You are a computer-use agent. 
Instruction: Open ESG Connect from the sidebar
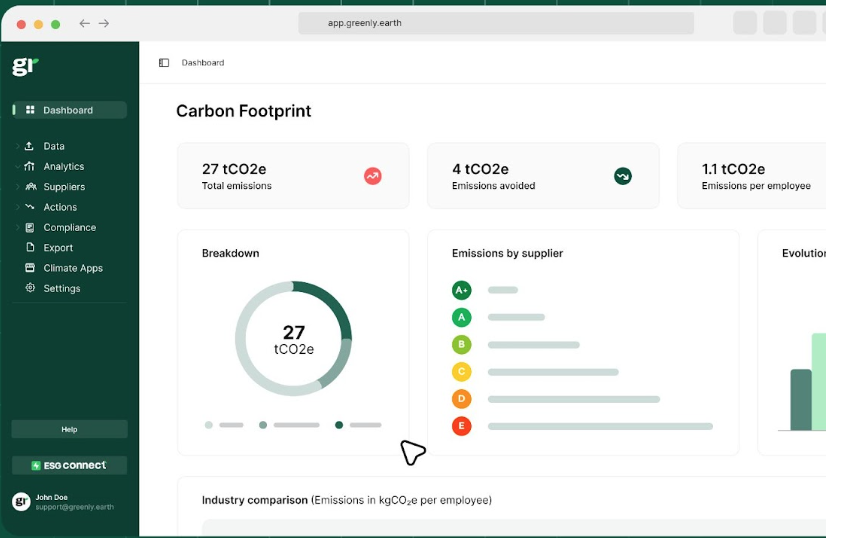(69, 465)
